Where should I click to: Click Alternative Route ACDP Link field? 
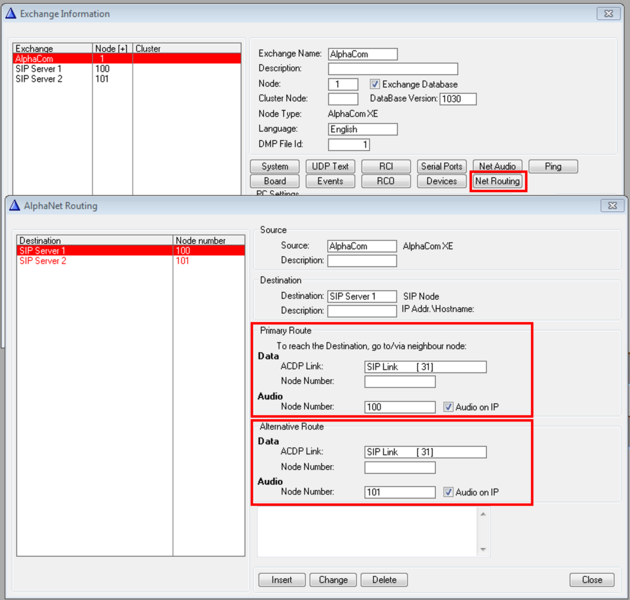click(x=425, y=452)
